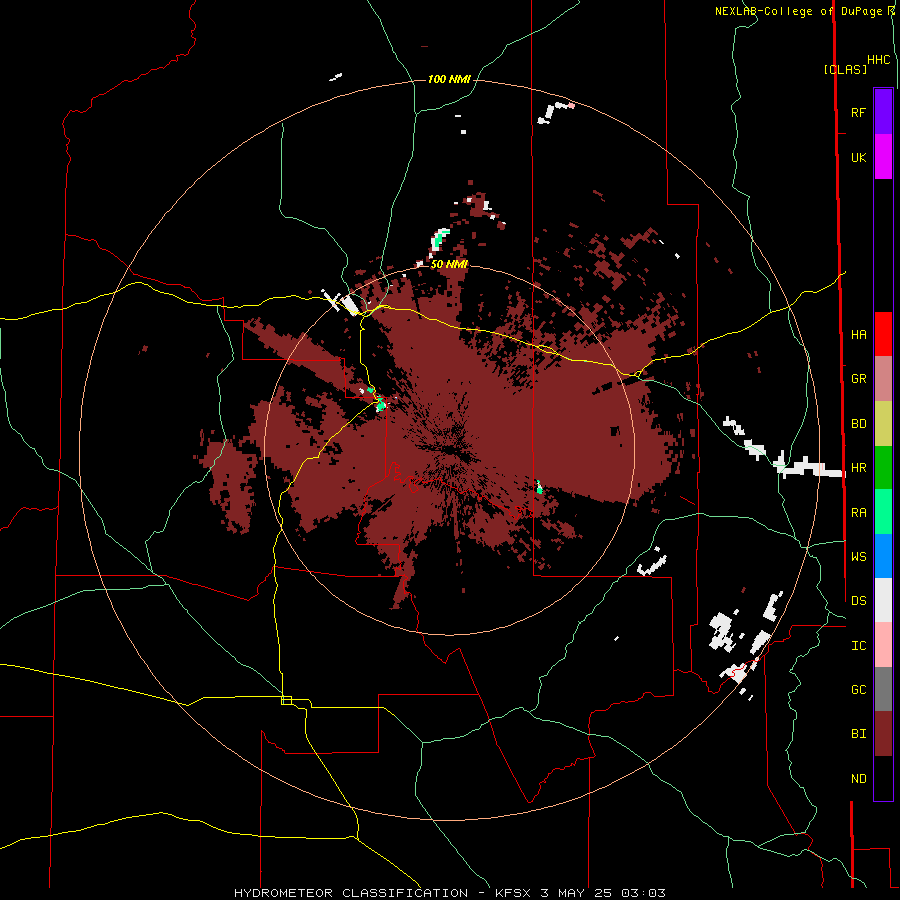Viewport: 900px width, 900px height.
Task: Click the HA red legend swatch
Action: pyautogui.click(x=883, y=334)
